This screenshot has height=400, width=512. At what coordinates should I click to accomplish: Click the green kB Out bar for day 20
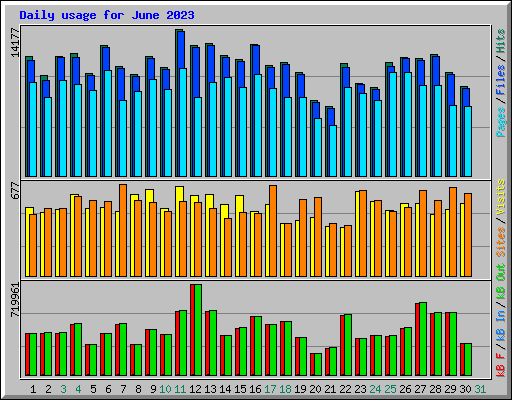[318, 364]
